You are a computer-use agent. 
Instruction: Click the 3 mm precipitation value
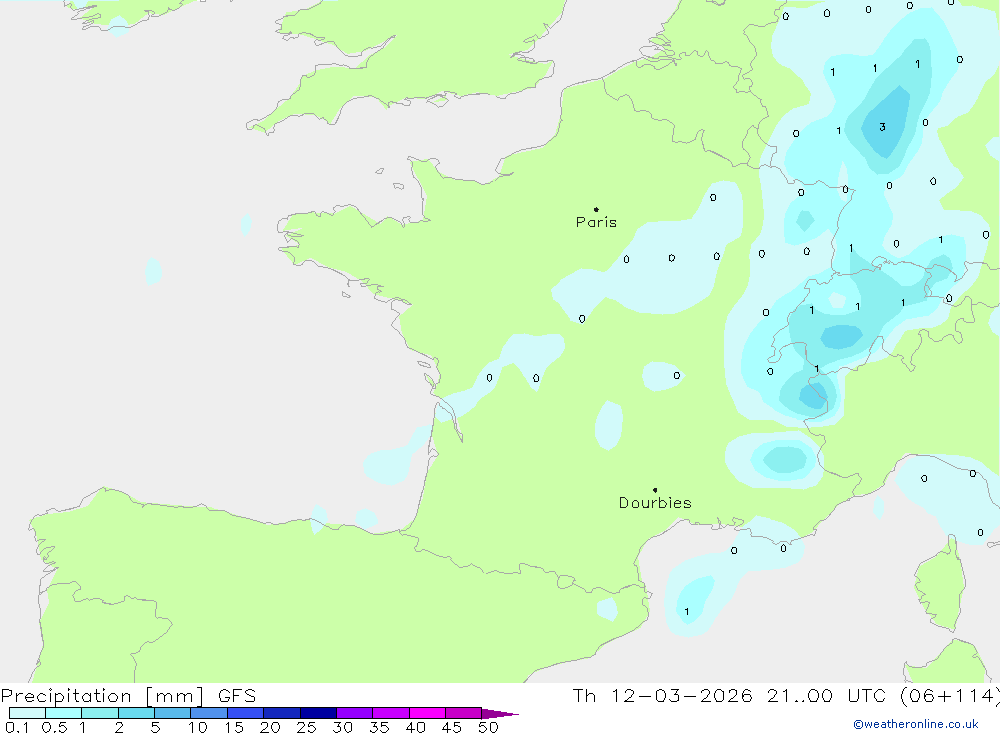(x=883, y=127)
